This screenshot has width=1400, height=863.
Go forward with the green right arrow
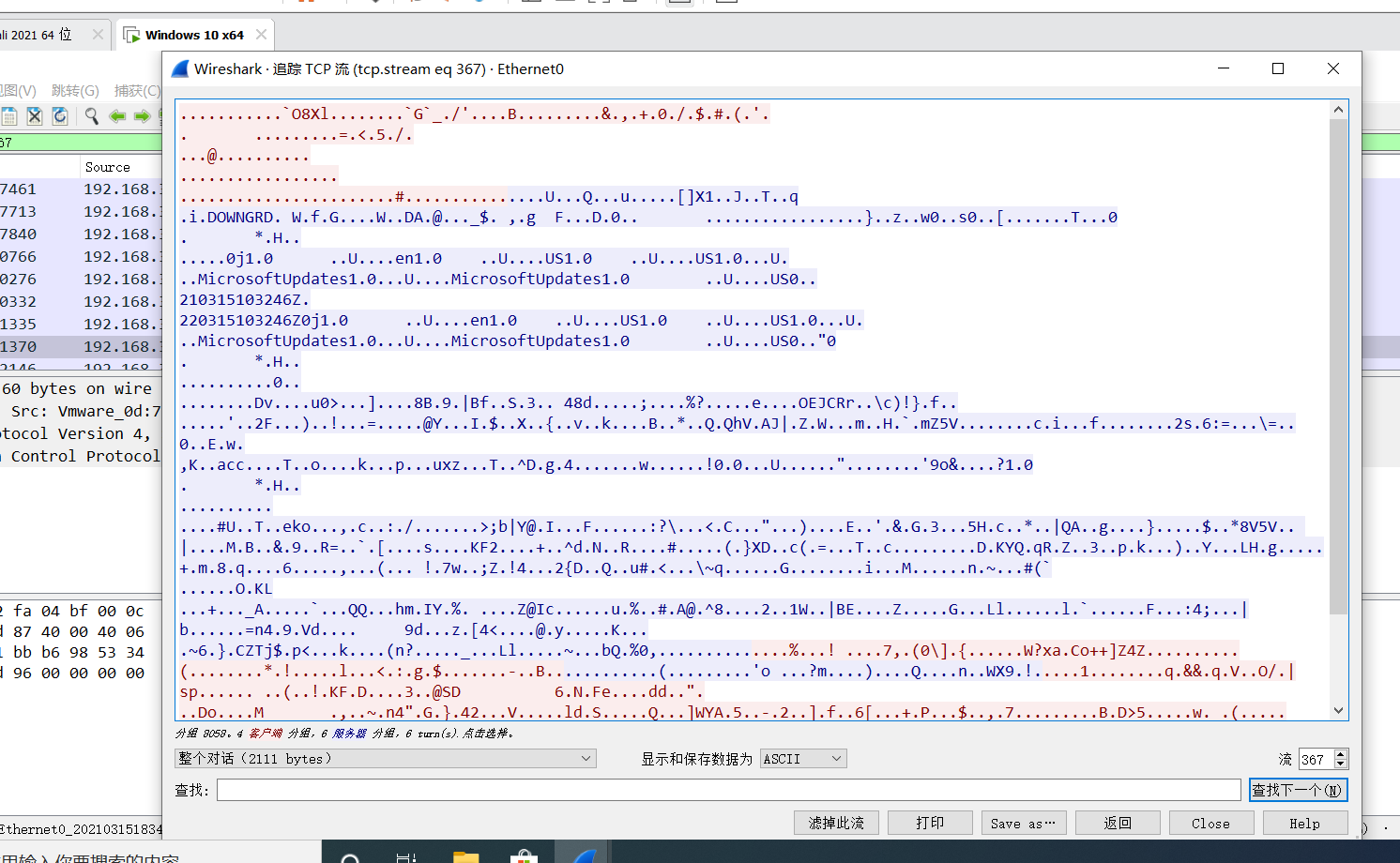coord(142,116)
